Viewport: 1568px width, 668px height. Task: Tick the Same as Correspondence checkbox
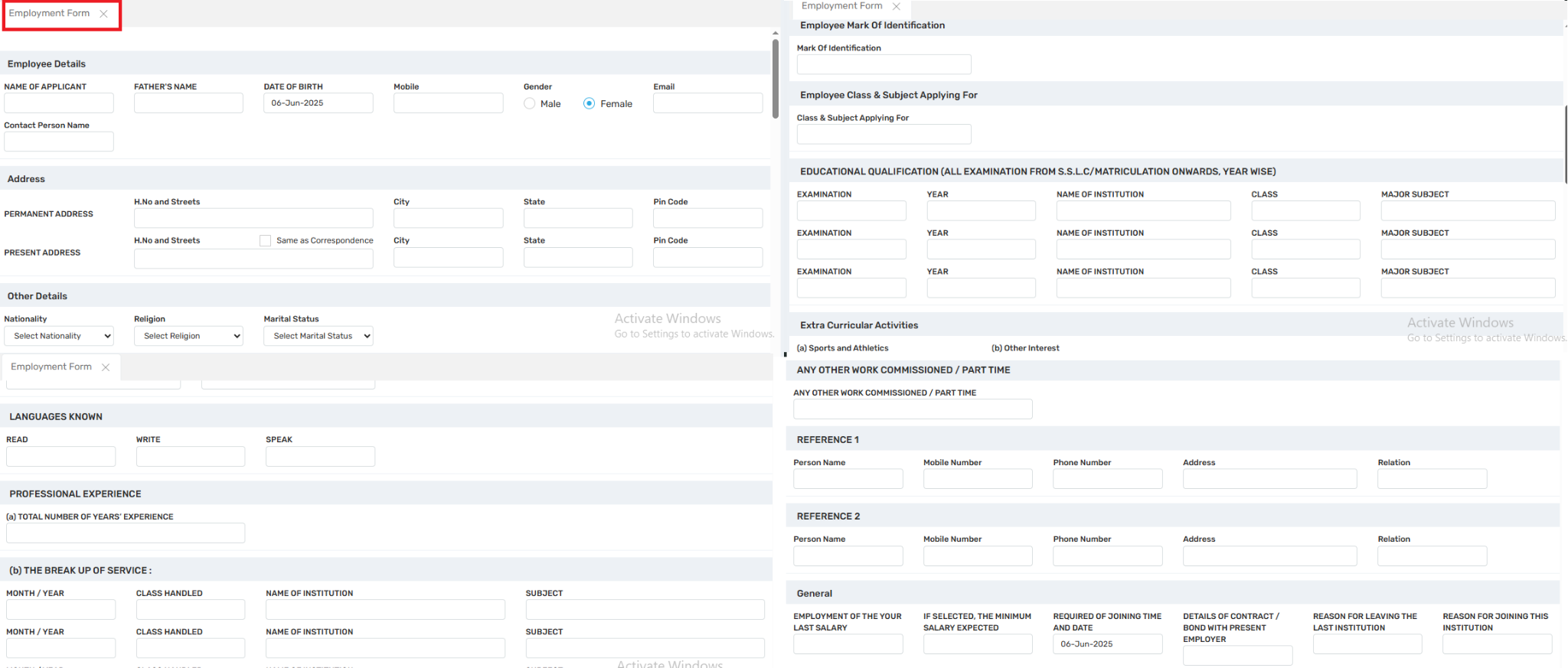pos(266,240)
